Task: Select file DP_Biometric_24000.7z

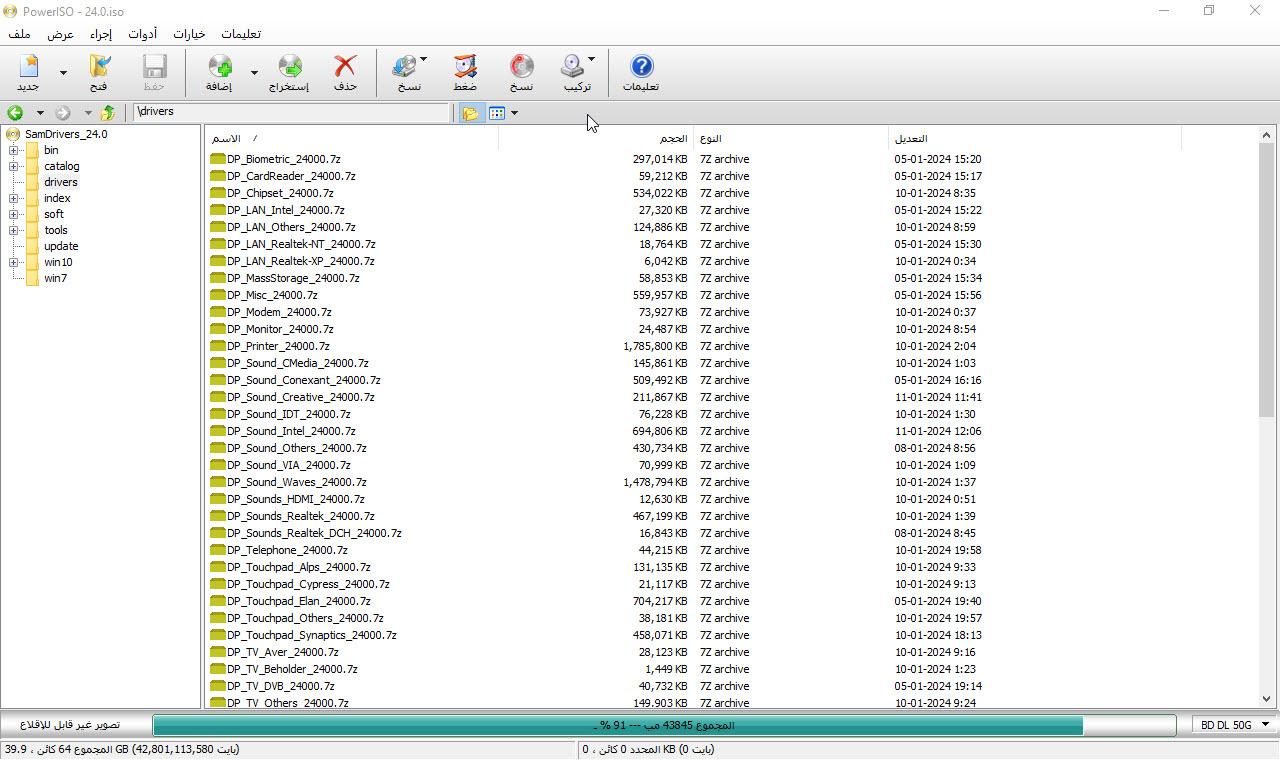Action: click(x=283, y=159)
